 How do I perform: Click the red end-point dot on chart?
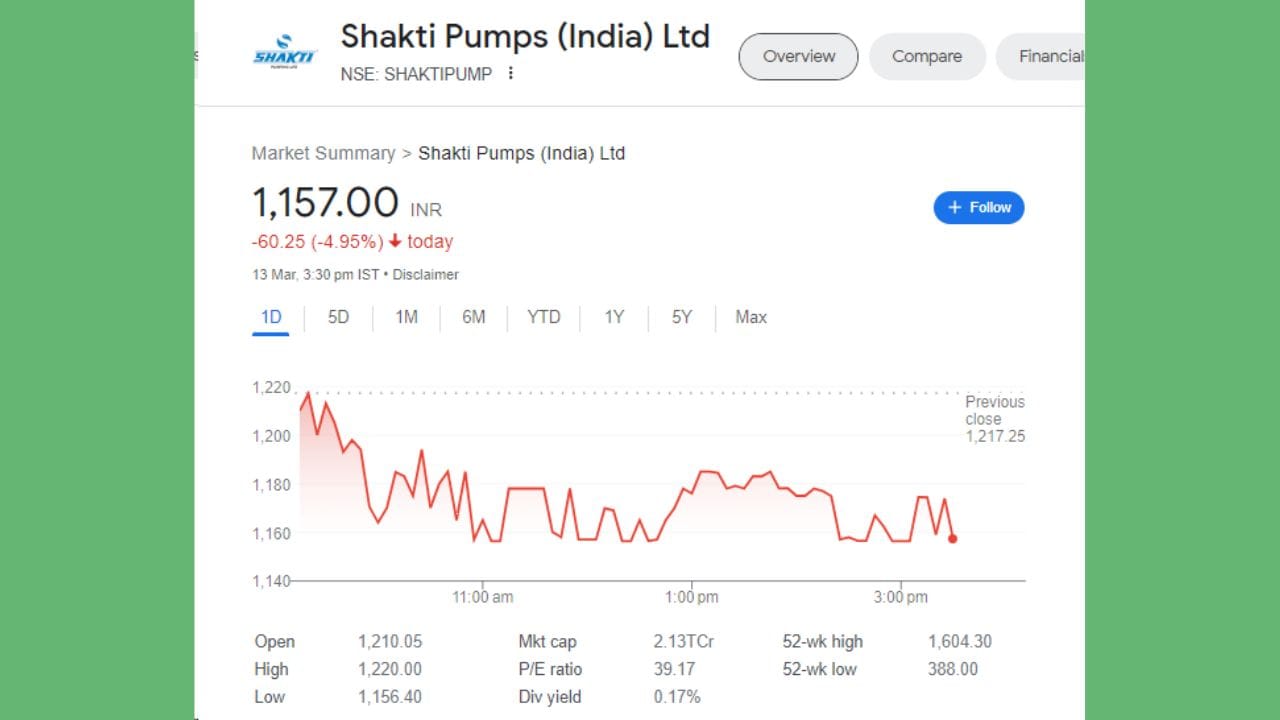click(x=952, y=538)
